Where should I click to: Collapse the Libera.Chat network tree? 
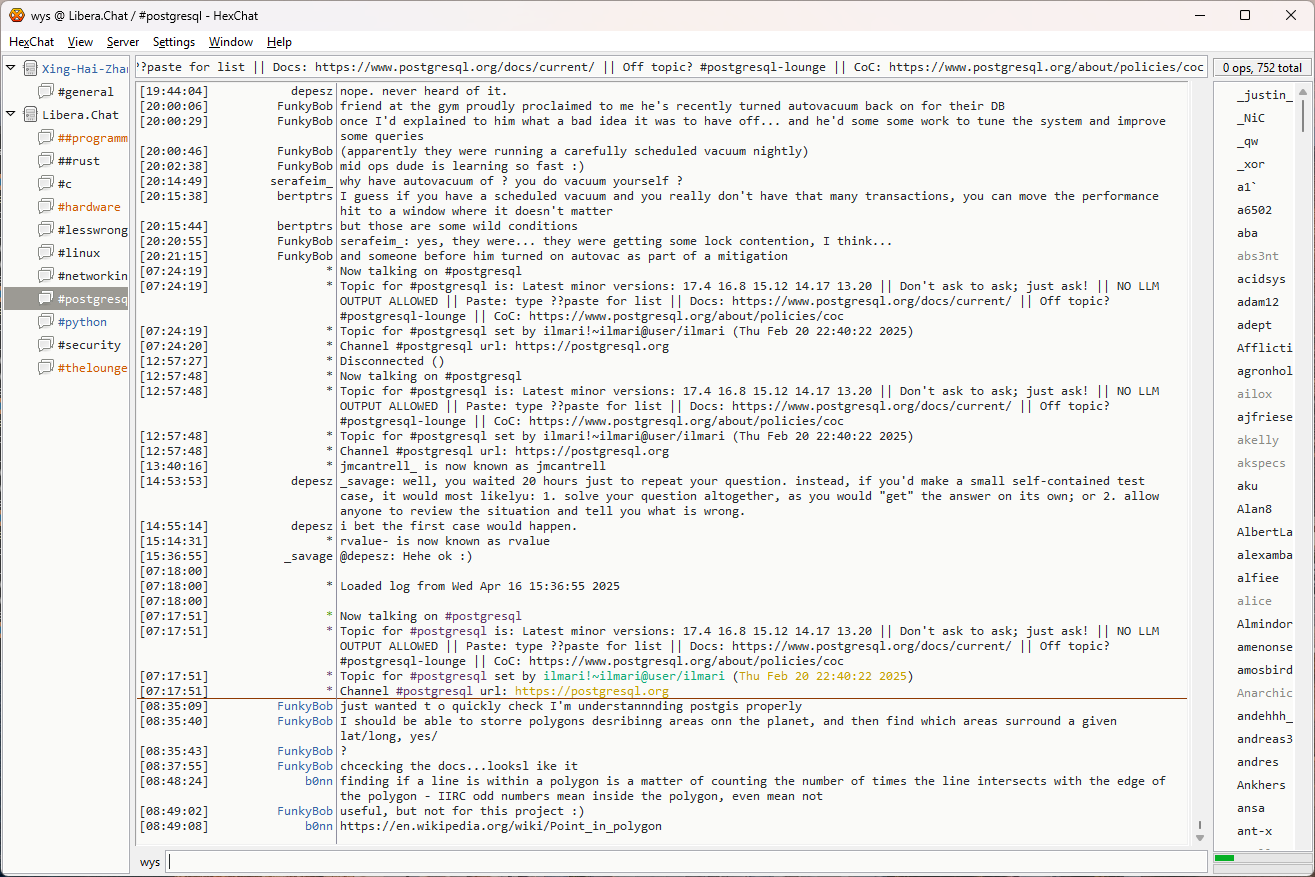[x=11, y=115]
